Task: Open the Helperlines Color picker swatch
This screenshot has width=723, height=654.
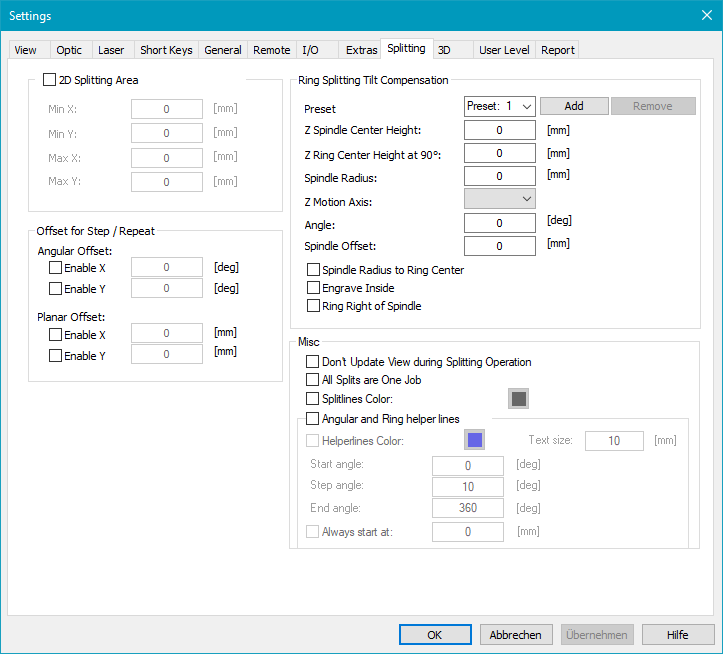Action: pyautogui.click(x=474, y=440)
